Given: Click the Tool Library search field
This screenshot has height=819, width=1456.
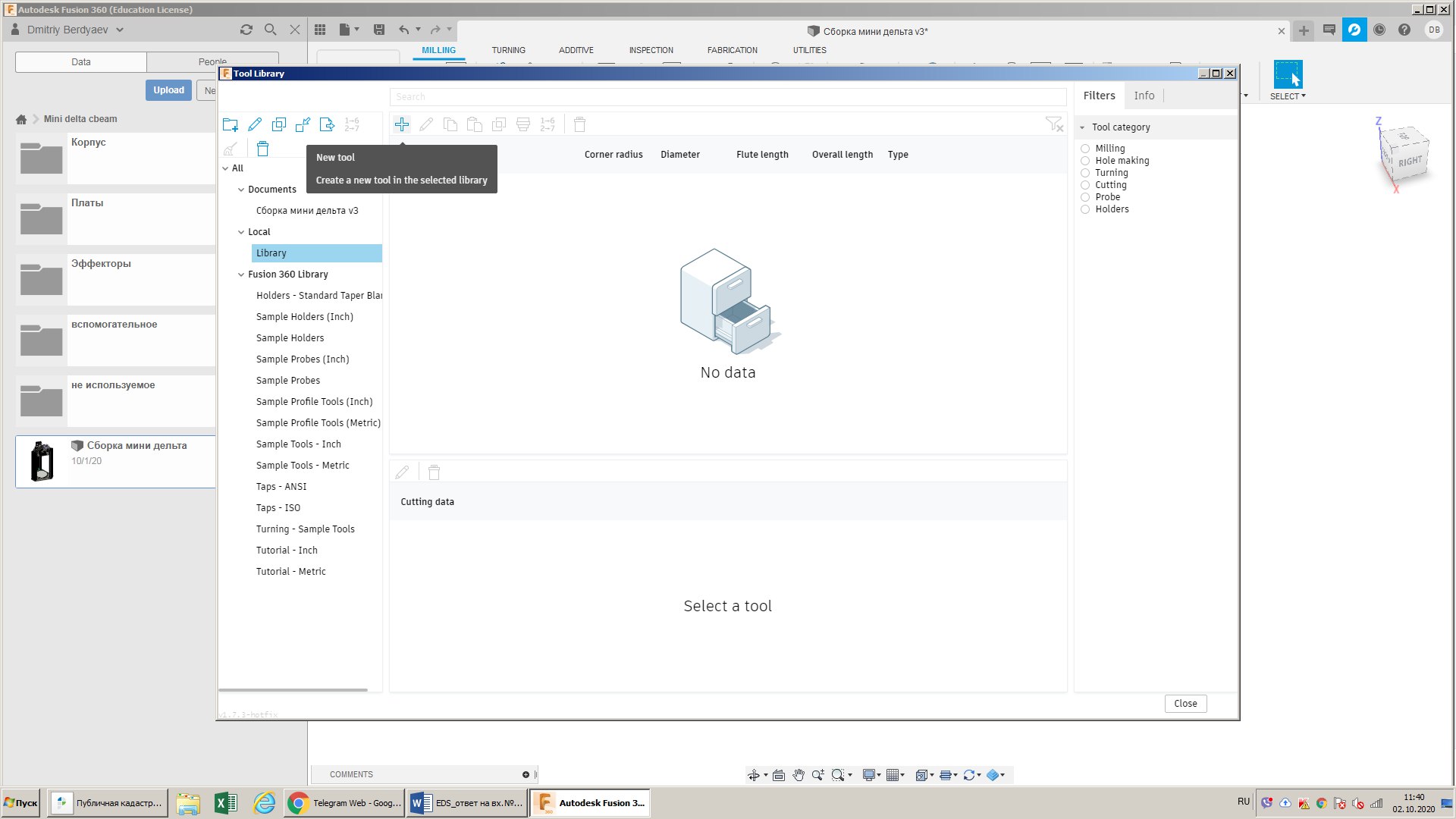Looking at the screenshot, I should coord(728,97).
